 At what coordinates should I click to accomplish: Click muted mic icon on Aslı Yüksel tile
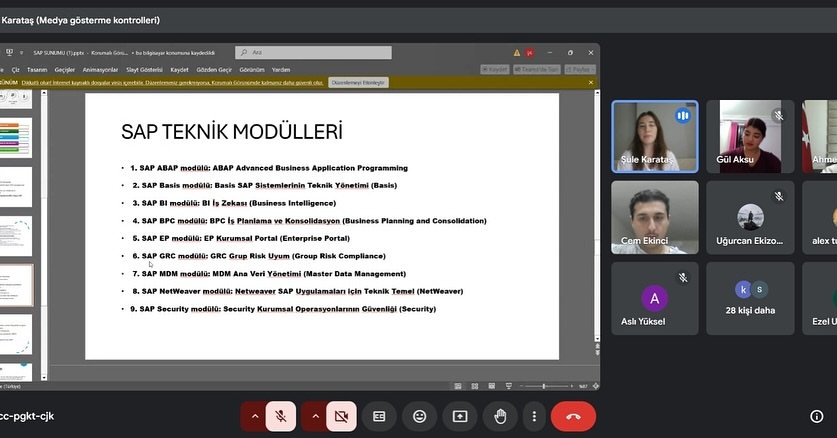point(683,277)
